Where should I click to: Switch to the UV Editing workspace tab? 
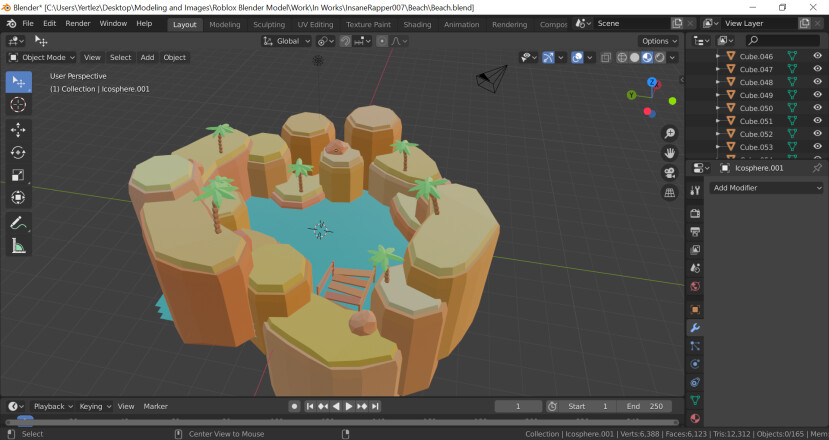click(x=315, y=24)
